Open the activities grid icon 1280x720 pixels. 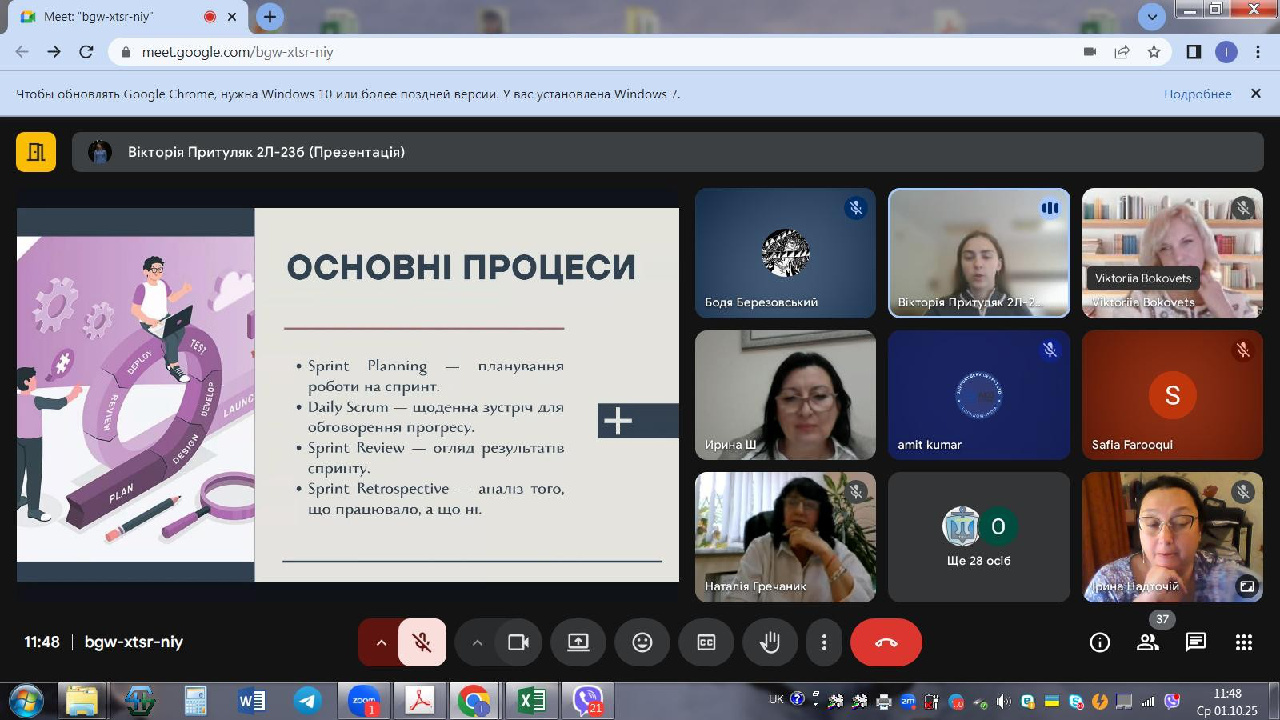pyautogui.click(x=1244, y=643)
